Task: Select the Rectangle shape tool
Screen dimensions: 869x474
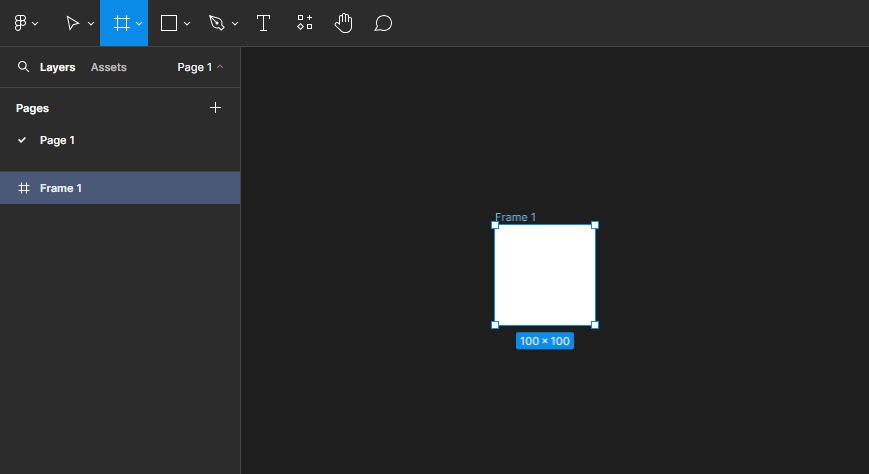Action: pos(168,23)
